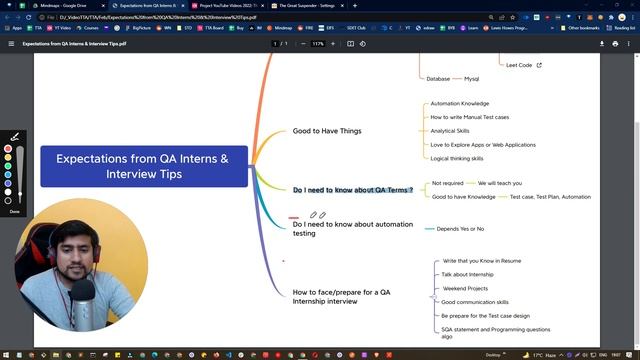Switch to the Project YouTube Videos 2022 tab
This screenshot has width=640, height=360.
click(x=228, y=6)
